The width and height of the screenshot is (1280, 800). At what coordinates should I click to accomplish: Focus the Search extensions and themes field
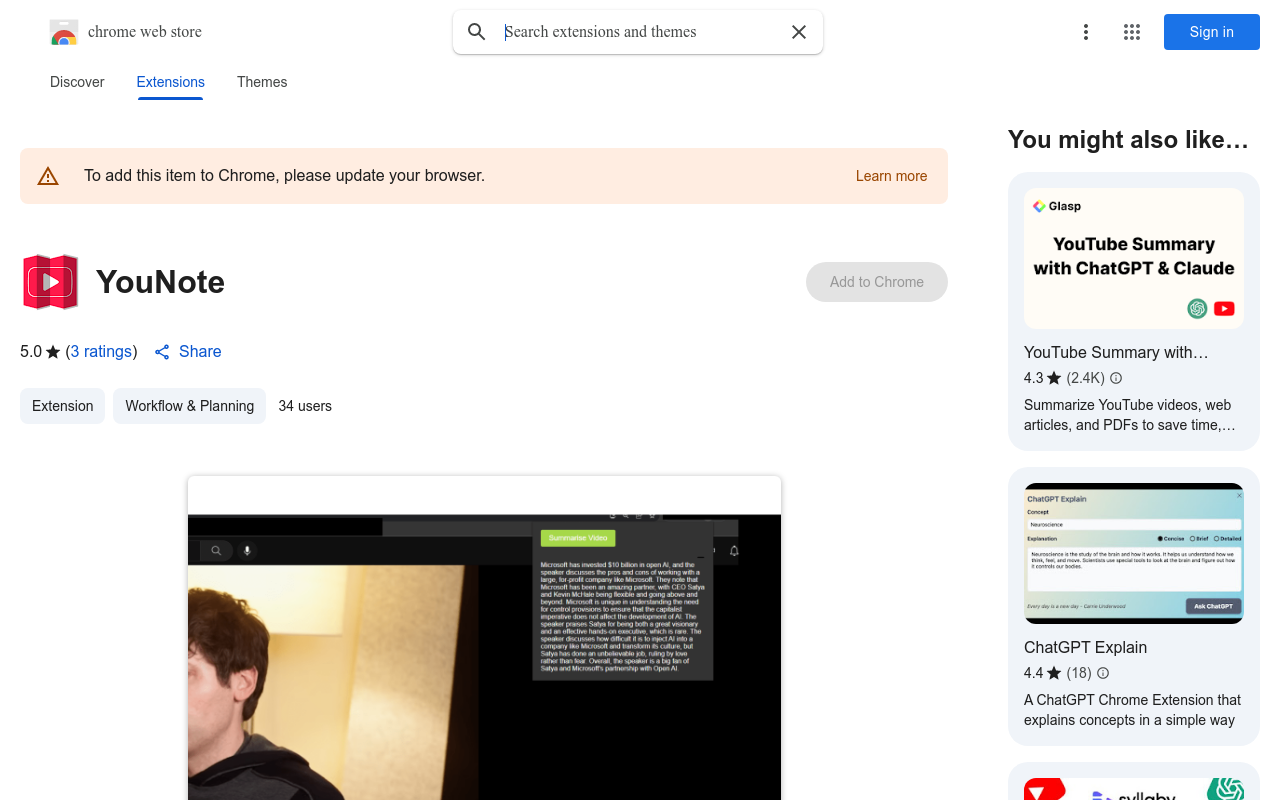coord(640,32)
